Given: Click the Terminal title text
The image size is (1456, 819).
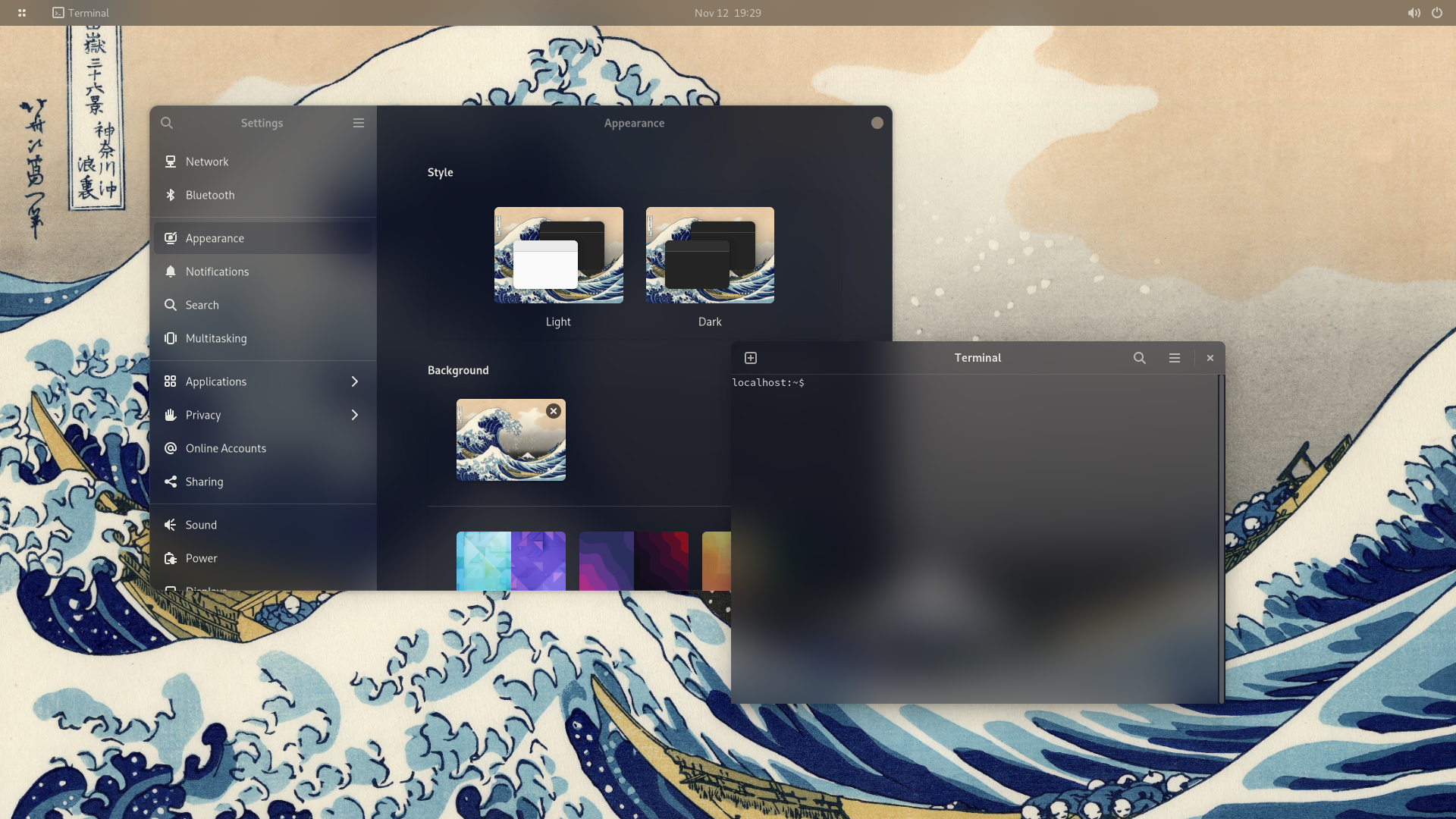Looking at the screenshot, I should click(977, 358).
